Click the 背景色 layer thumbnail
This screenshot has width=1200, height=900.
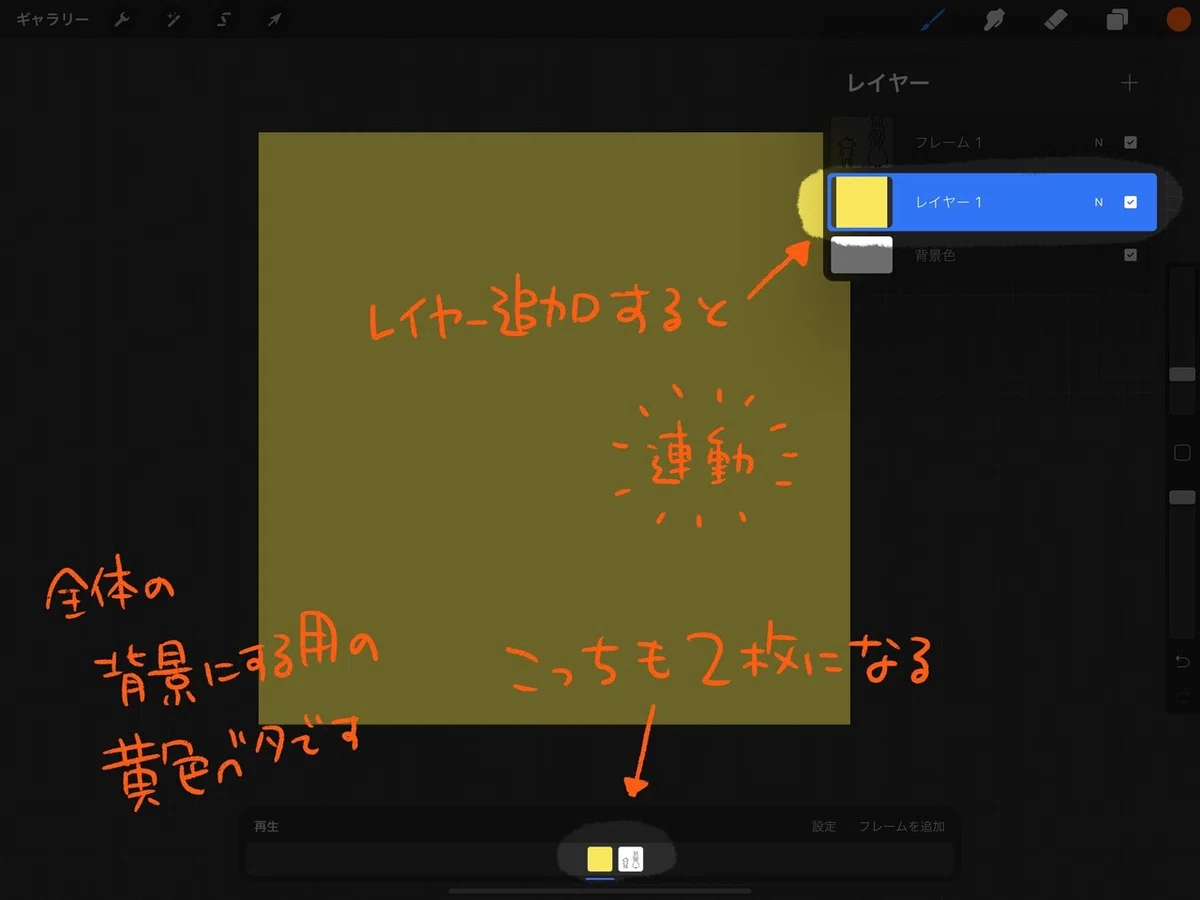pyautogui.click(x=862, y=255)
